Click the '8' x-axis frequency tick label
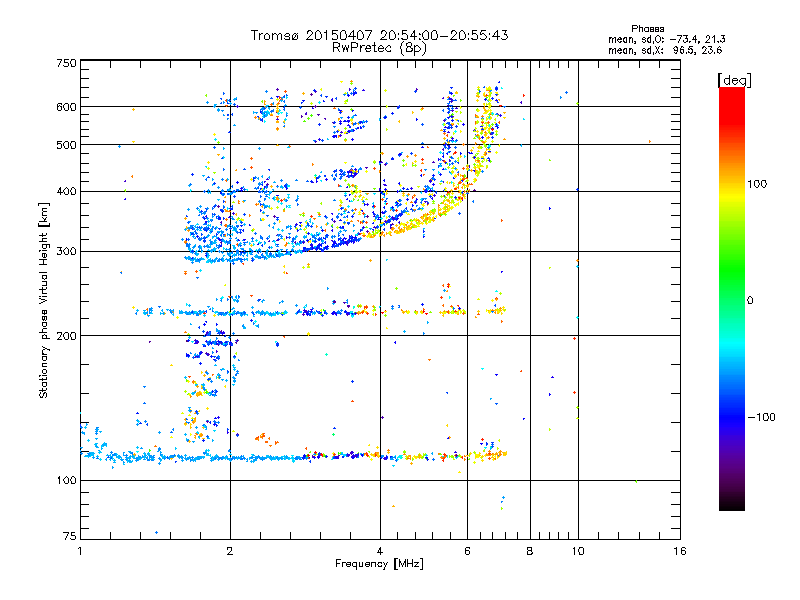The image size is (800, 600). point(530,551)
